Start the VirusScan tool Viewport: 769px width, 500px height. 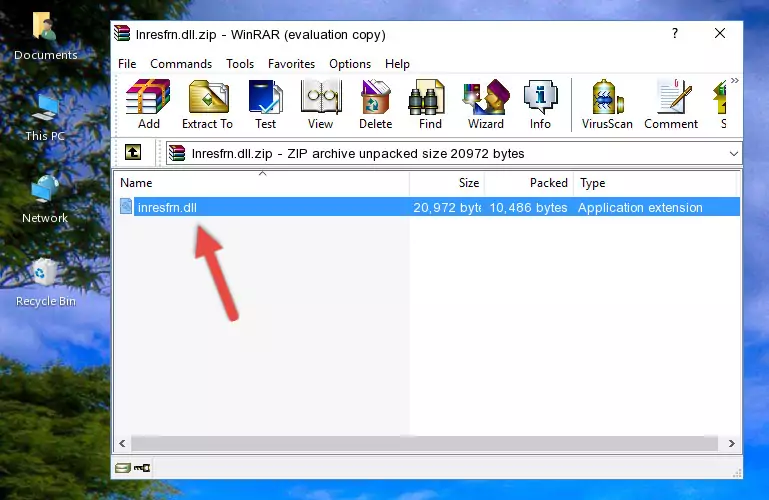click(607, 104)
